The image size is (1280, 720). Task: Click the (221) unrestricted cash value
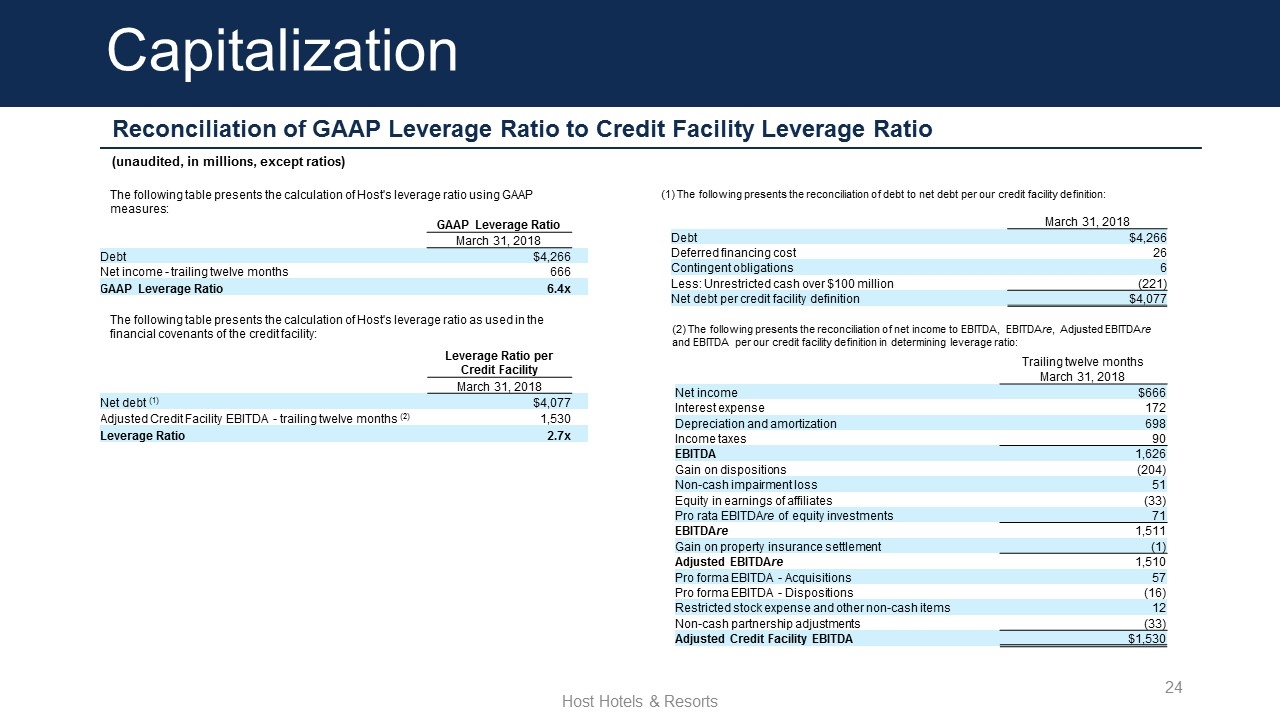point(1153,283)
